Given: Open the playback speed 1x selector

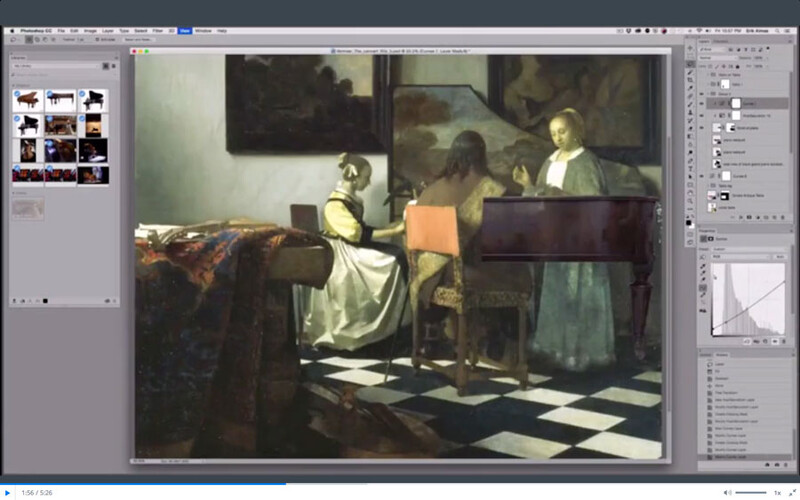Looking at the screenshot, I should (777, 493).
